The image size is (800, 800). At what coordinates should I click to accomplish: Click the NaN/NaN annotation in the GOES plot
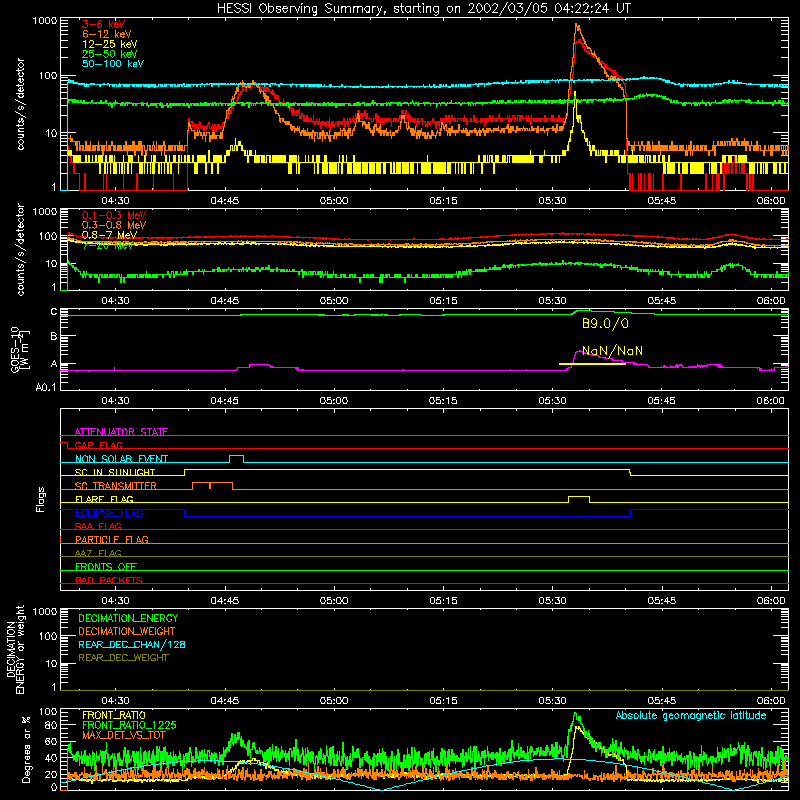point(612,351)
